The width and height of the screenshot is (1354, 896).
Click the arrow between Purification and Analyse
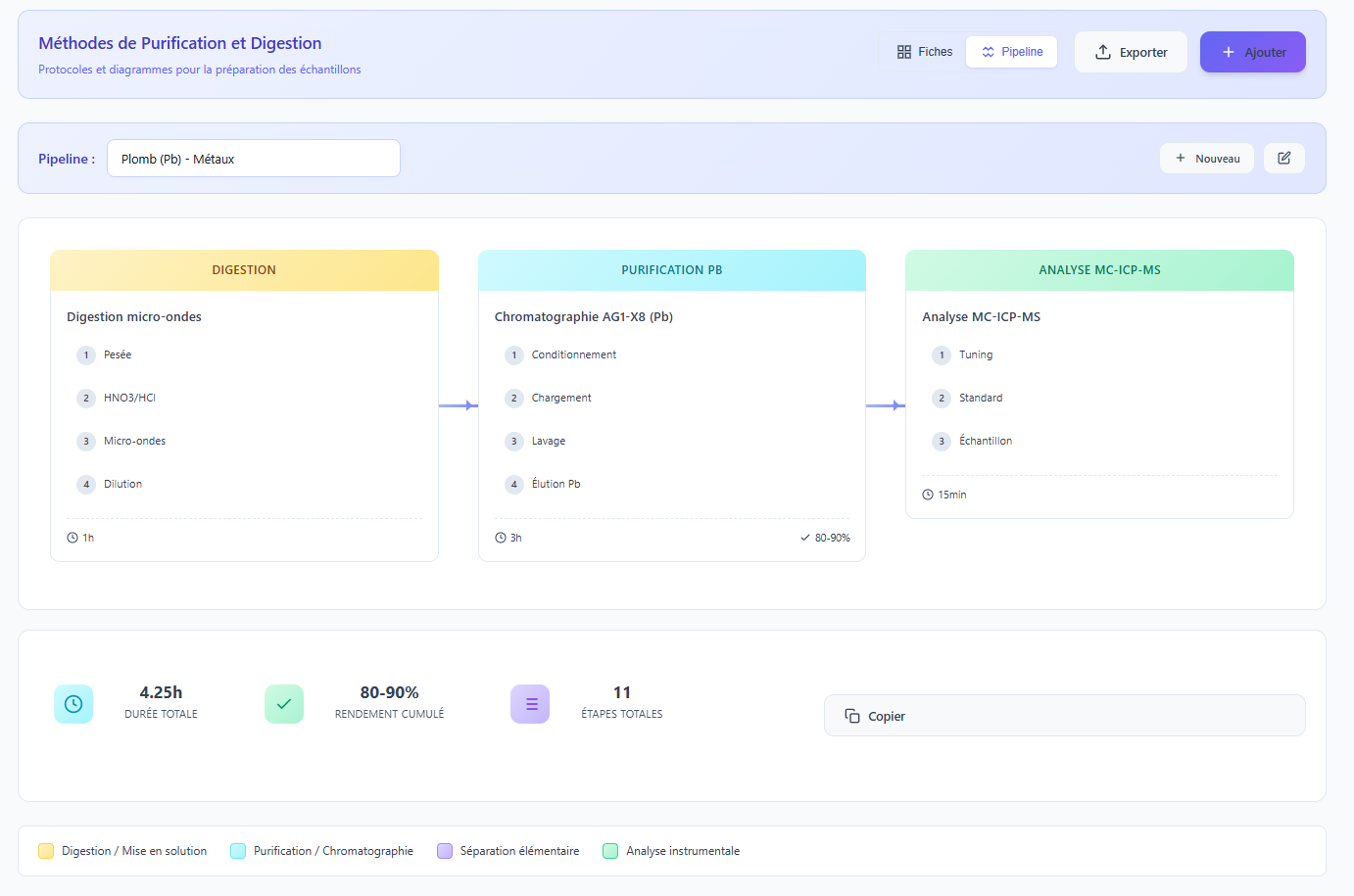pyautogui.click(x=885, y=405)
